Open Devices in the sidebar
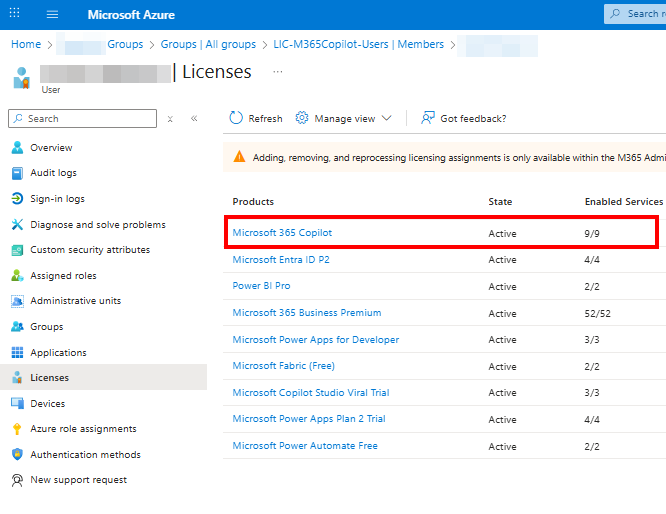666x514 pixels. (48, 404)
